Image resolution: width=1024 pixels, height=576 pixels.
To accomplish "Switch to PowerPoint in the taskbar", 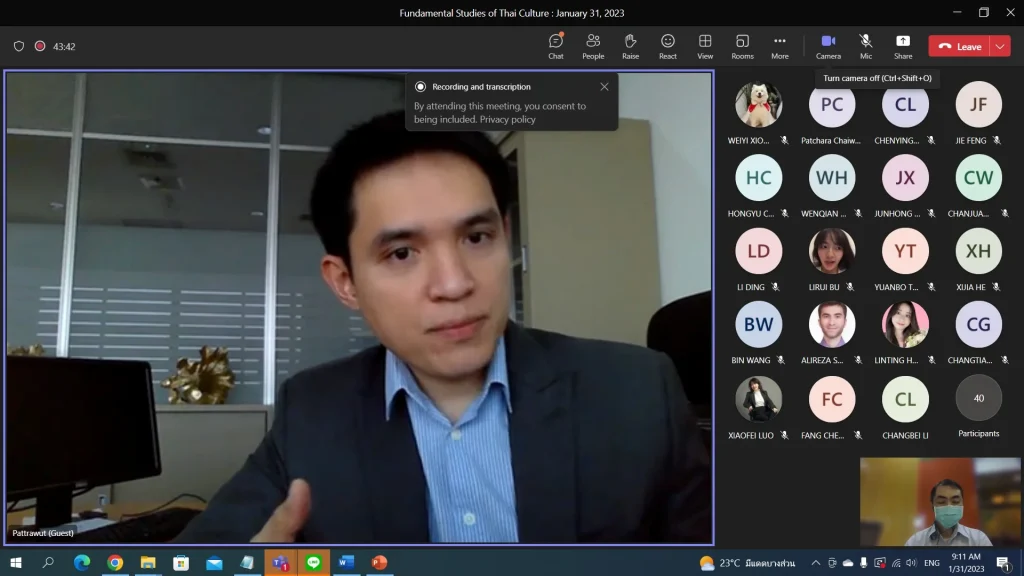I will (379, 563).
